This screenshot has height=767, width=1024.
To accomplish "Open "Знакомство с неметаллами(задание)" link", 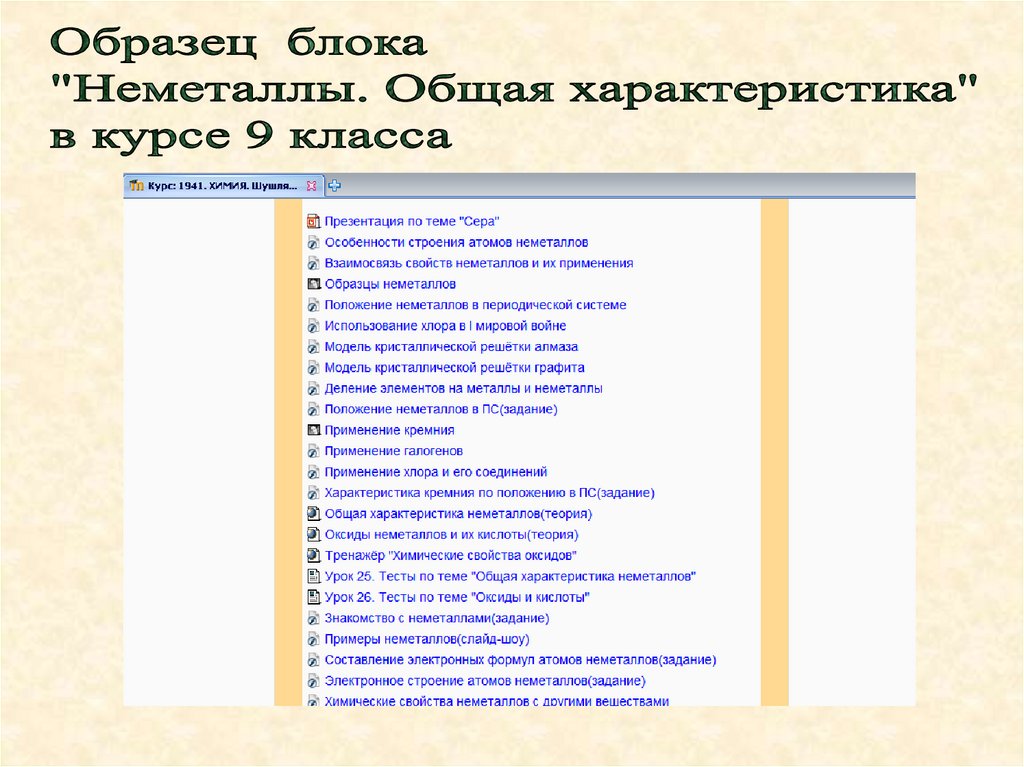I will (437, 619).
